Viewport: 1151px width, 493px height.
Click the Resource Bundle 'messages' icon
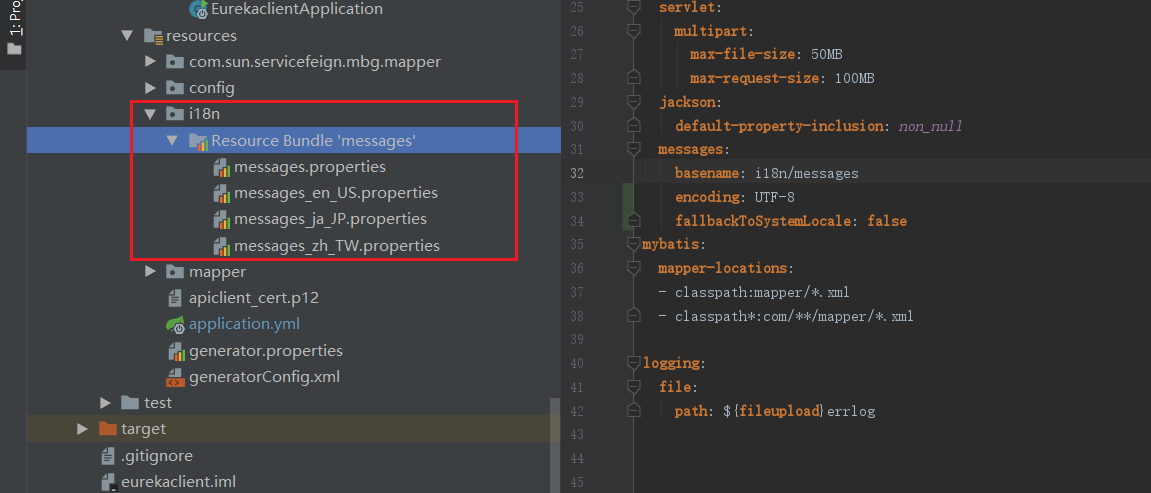point(198,141)
